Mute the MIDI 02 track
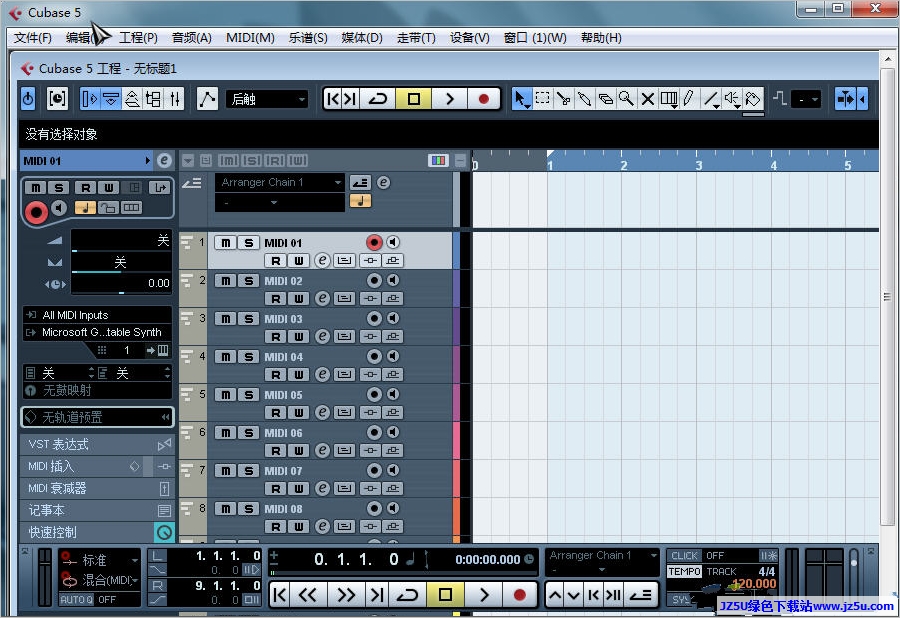The image size is (900, 618). click(x=226, y=281)
